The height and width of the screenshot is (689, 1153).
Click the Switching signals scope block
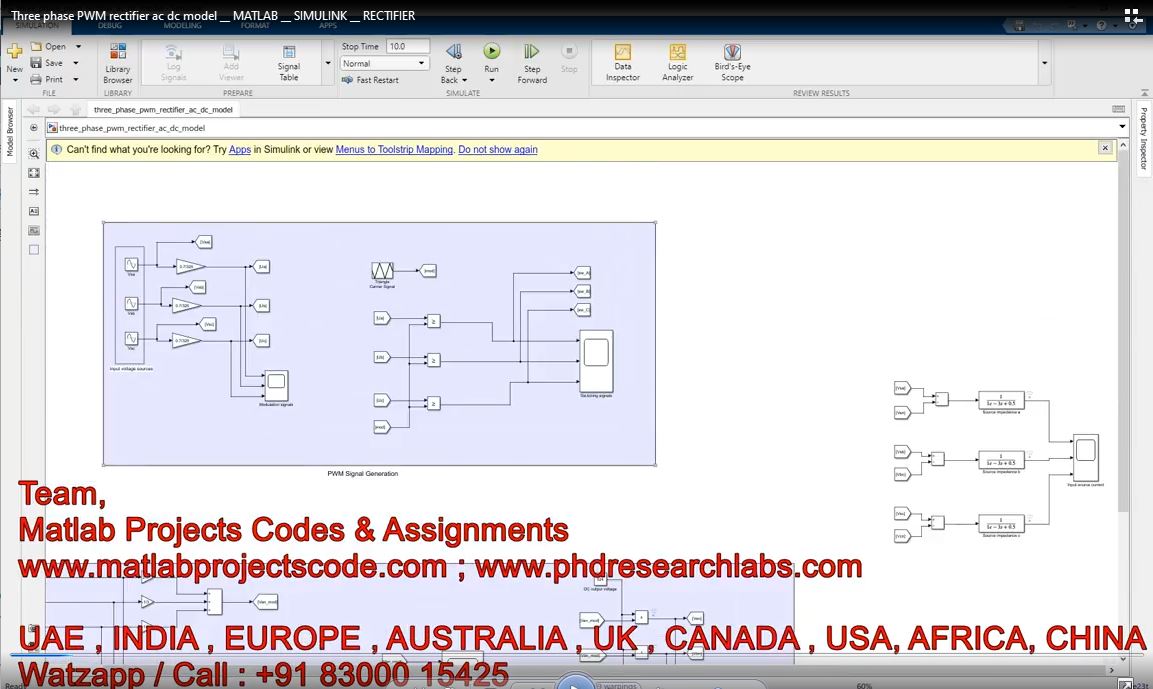click(596, 360)
